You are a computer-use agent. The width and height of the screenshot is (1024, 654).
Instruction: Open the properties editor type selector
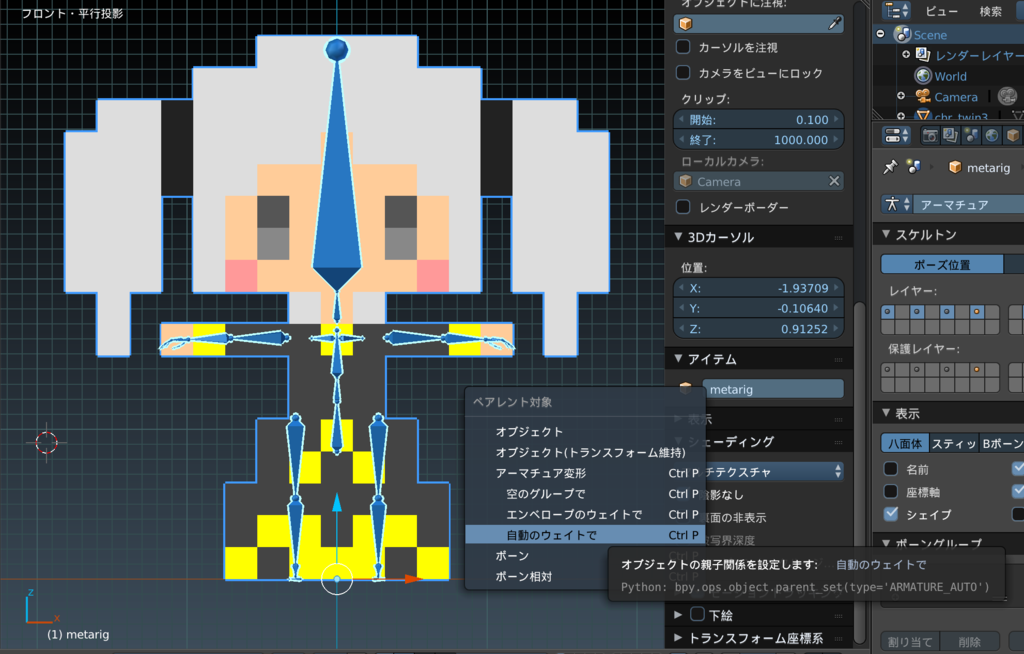click(896, 135)
